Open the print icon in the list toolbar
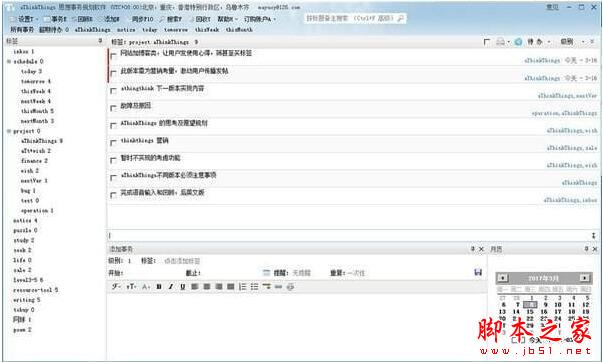603x362 pixels. pos(500,42)
